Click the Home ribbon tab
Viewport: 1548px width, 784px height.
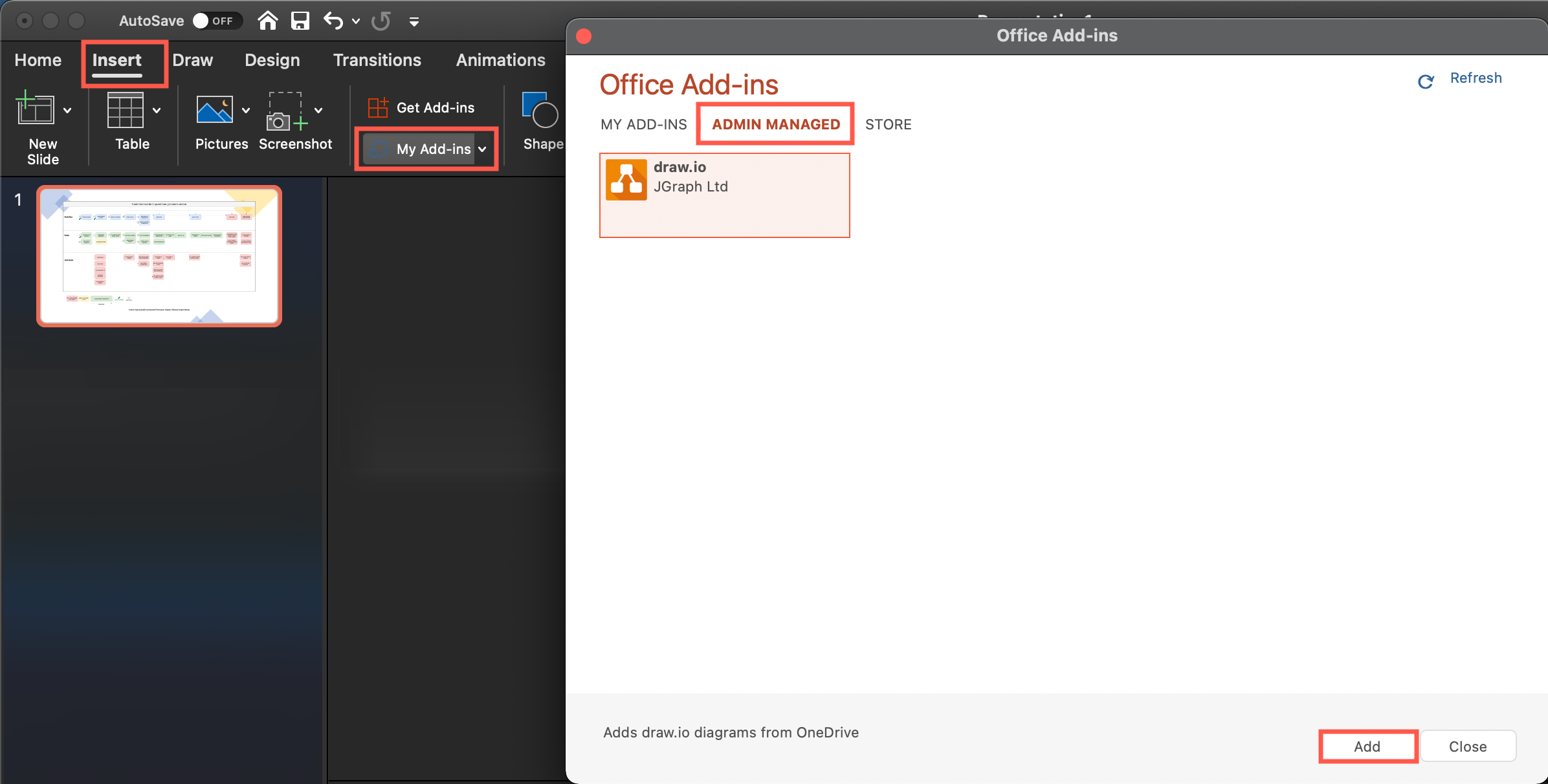click(x=39, y=60)
